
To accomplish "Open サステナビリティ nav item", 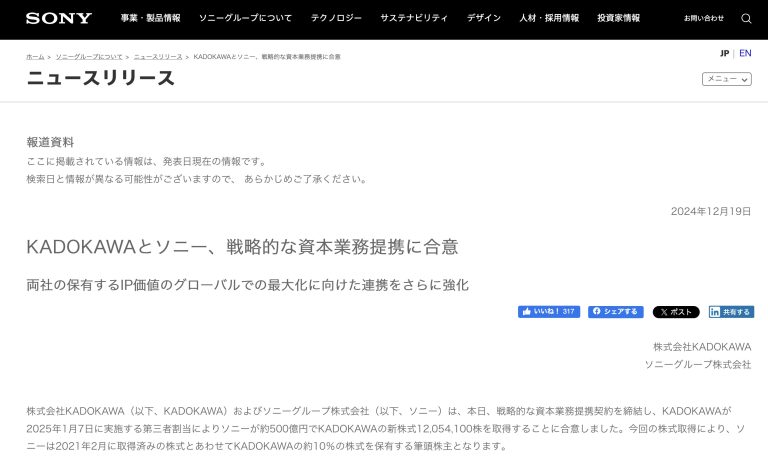I will 416,18.
